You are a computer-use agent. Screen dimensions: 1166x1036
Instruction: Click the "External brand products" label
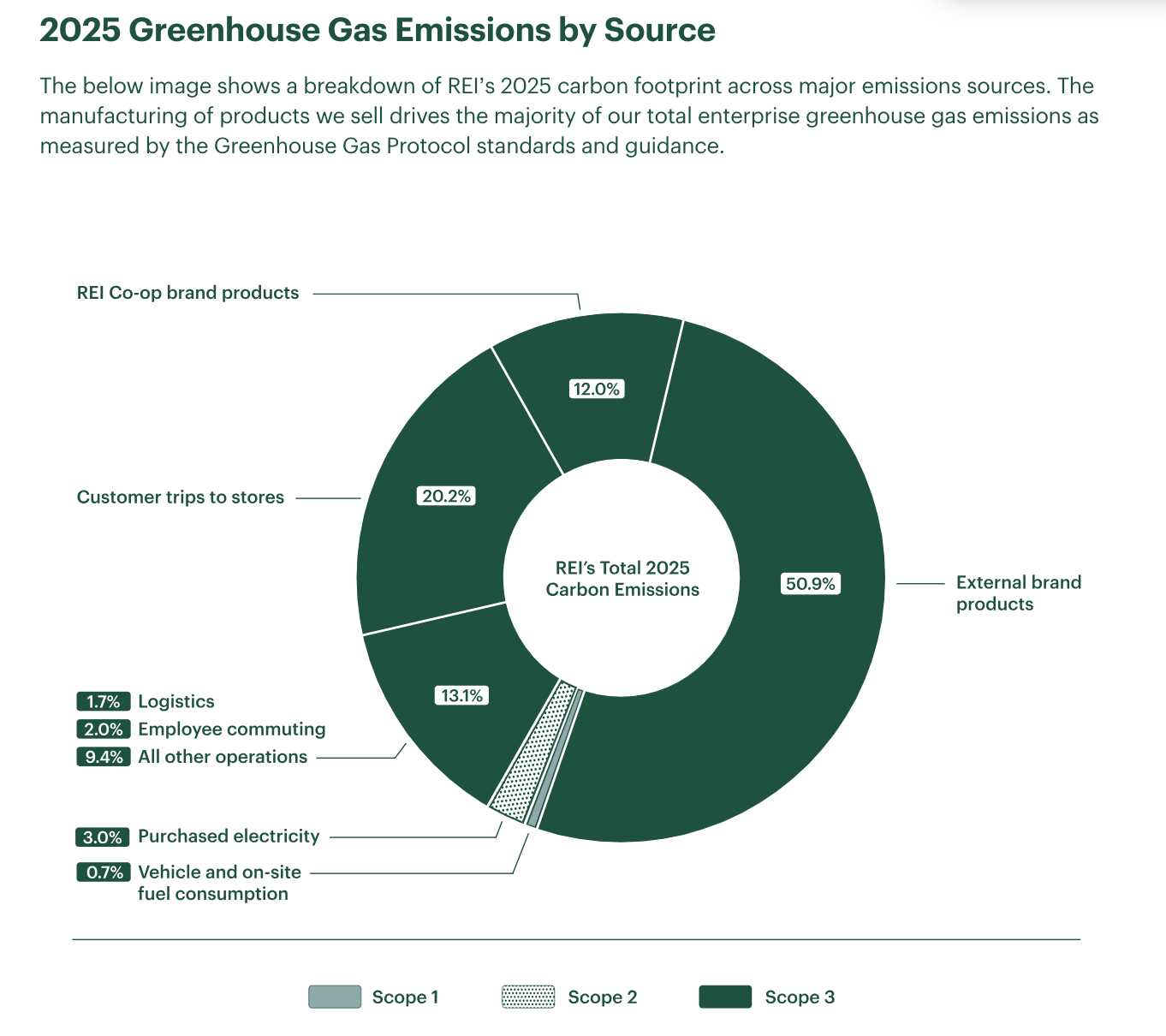tap(1019, 593)
